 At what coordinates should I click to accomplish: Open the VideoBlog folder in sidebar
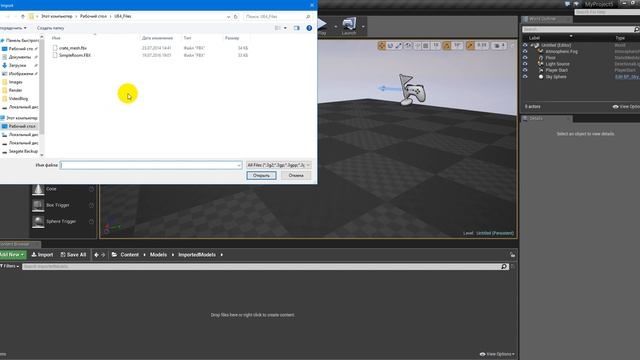(x=18, y=98)
